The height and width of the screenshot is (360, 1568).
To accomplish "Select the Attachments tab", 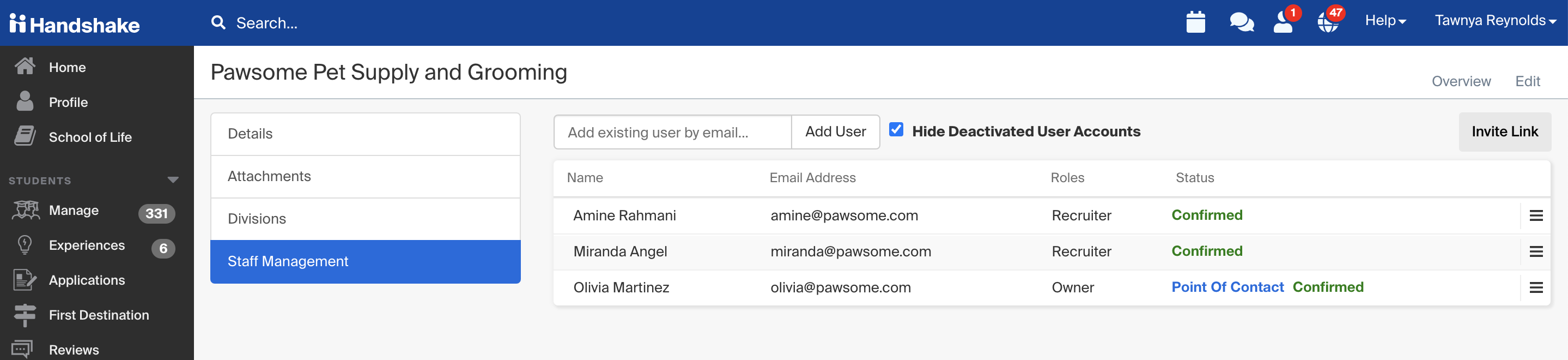I will click(x=365, y=177).
